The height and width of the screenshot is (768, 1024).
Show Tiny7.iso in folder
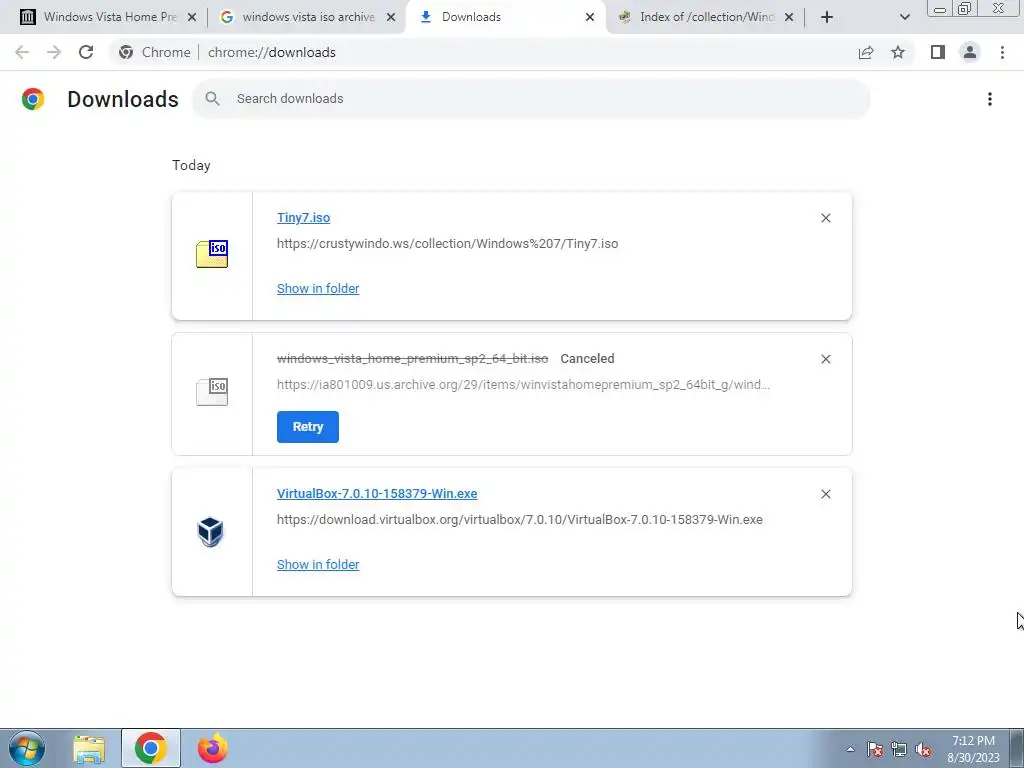click(318, 289)
